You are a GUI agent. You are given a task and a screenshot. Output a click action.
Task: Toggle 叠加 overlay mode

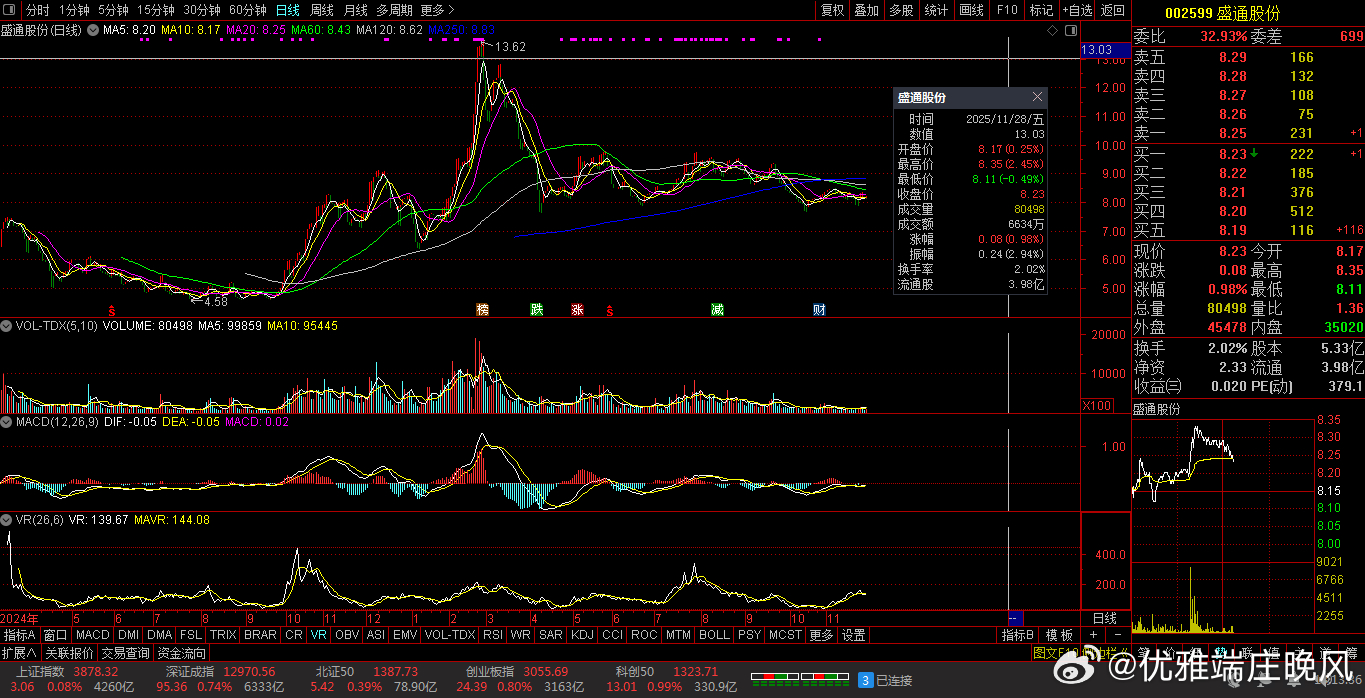[x=866, y=10]
